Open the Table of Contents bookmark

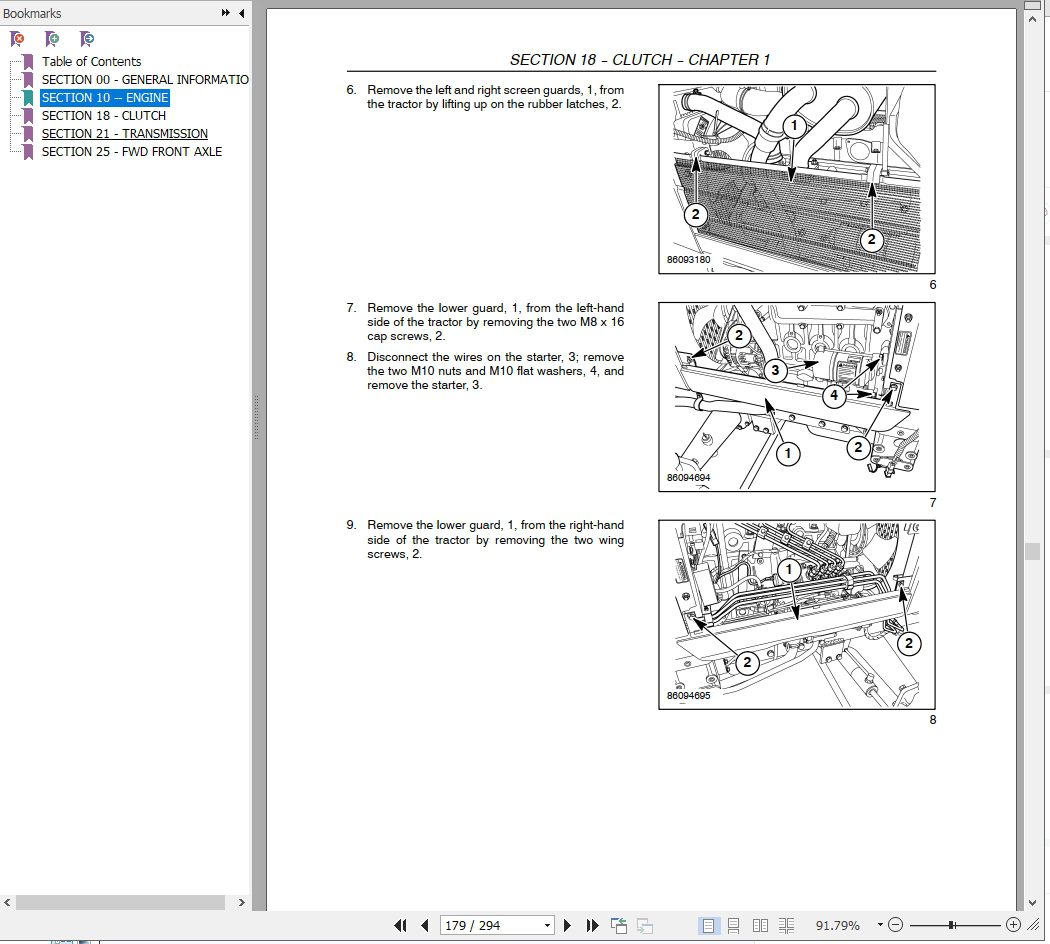pyautogui.click(x=92, y=61)
